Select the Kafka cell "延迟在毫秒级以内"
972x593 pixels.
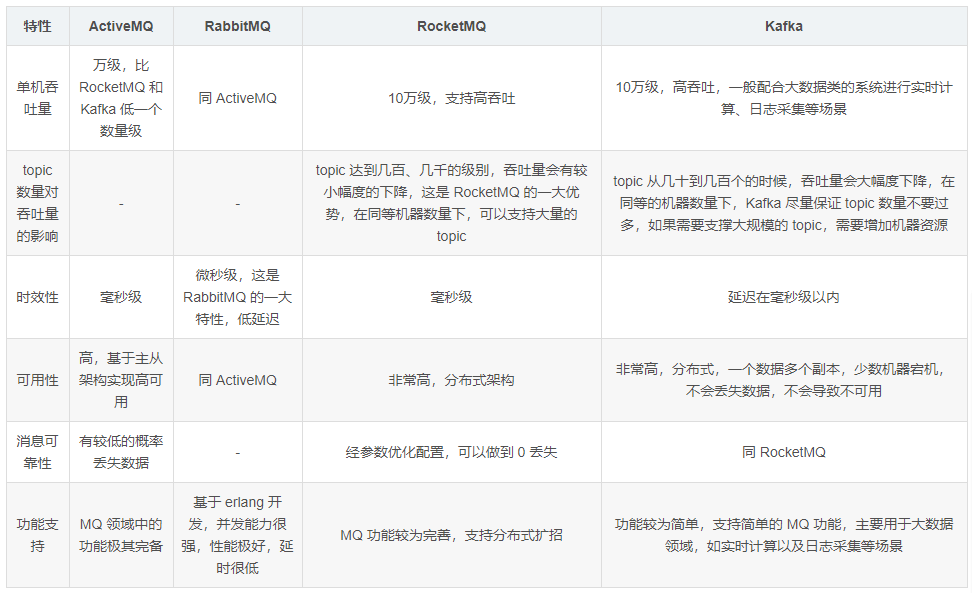[x=783, y=297]
